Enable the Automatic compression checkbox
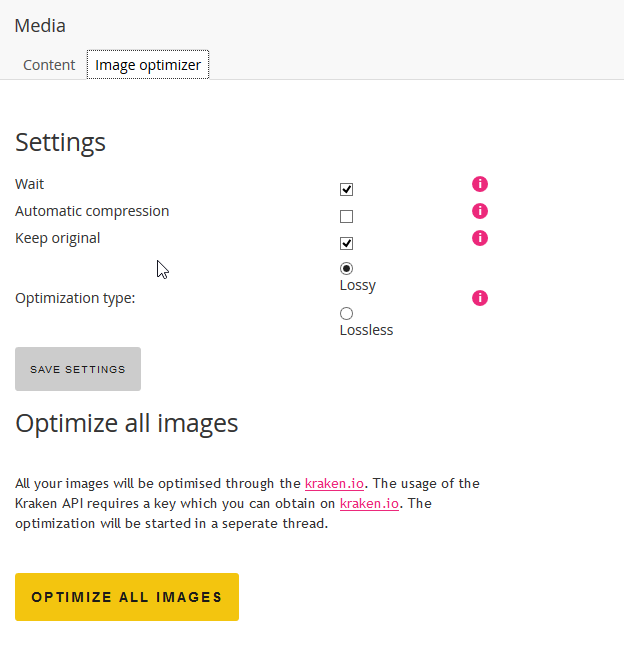 (346, 216)
